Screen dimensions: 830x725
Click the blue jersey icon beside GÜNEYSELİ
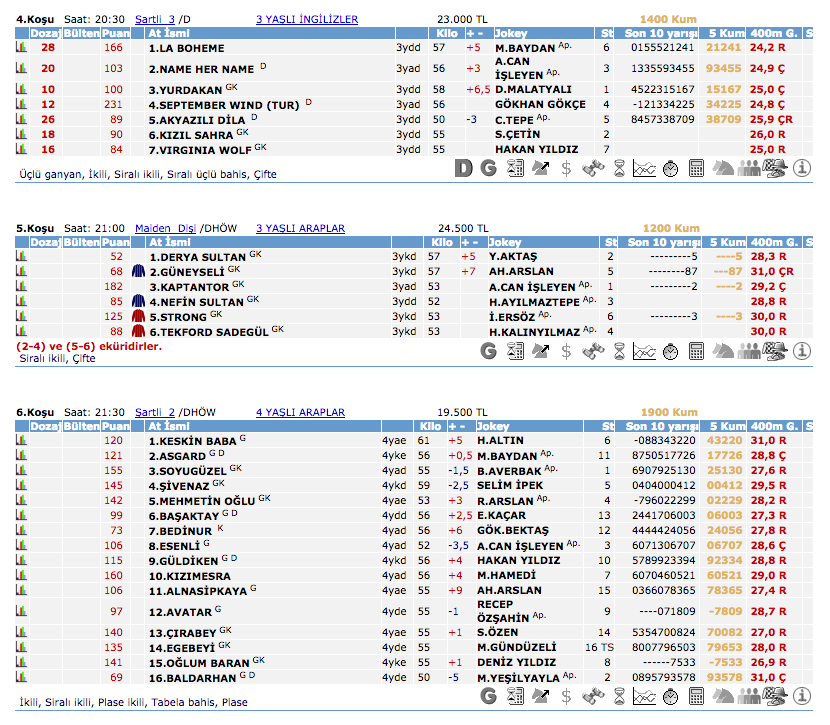coord(138,271)
